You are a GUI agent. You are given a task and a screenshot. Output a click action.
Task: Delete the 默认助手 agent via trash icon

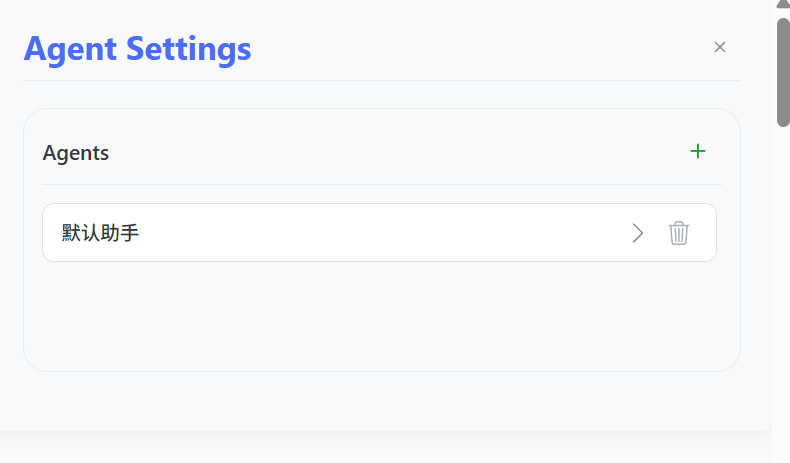679,233
